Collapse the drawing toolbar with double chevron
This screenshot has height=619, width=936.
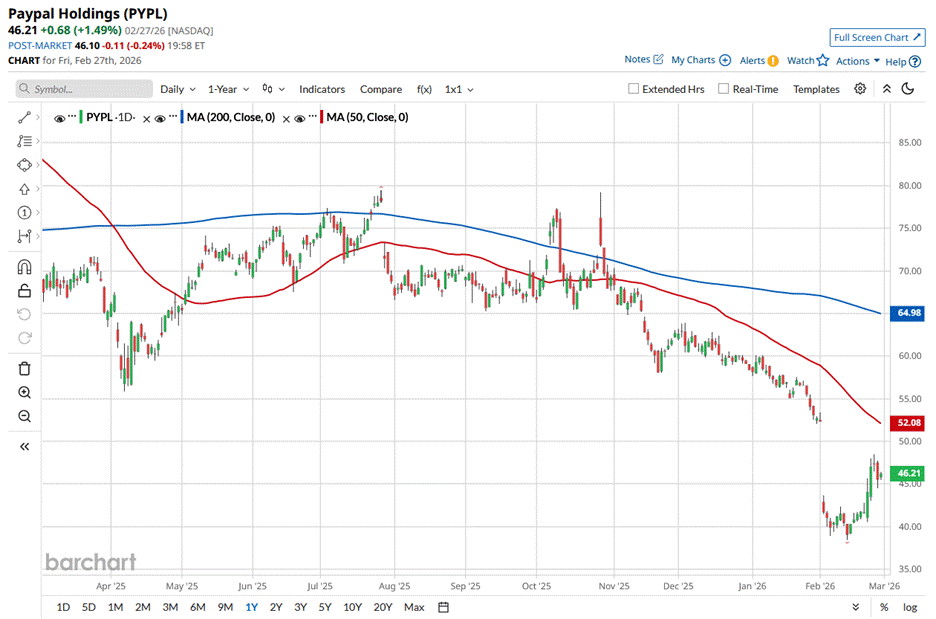24,446
